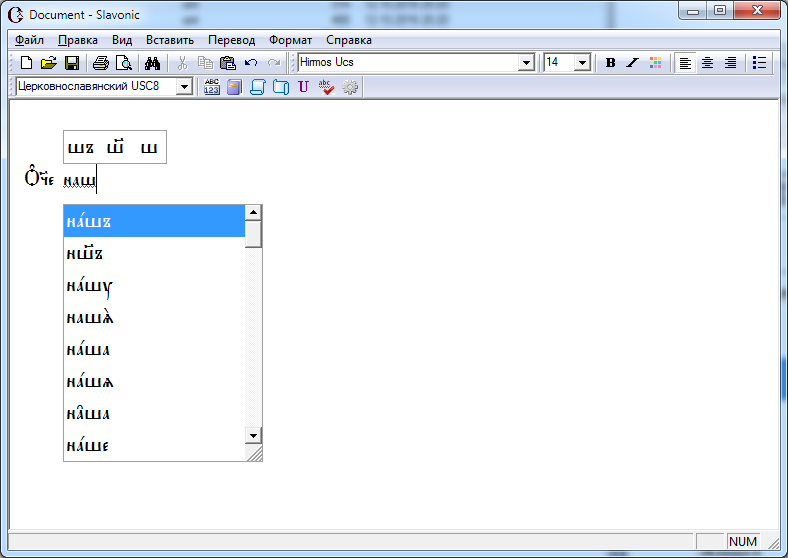Toggle italic formatting
This screenshot has height=558, width=788.
[x=632, y=63]
